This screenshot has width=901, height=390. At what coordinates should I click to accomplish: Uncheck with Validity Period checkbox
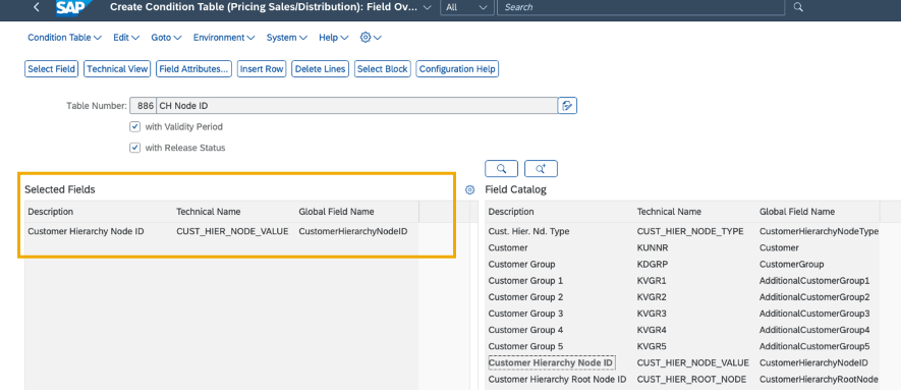coord(135,126)
